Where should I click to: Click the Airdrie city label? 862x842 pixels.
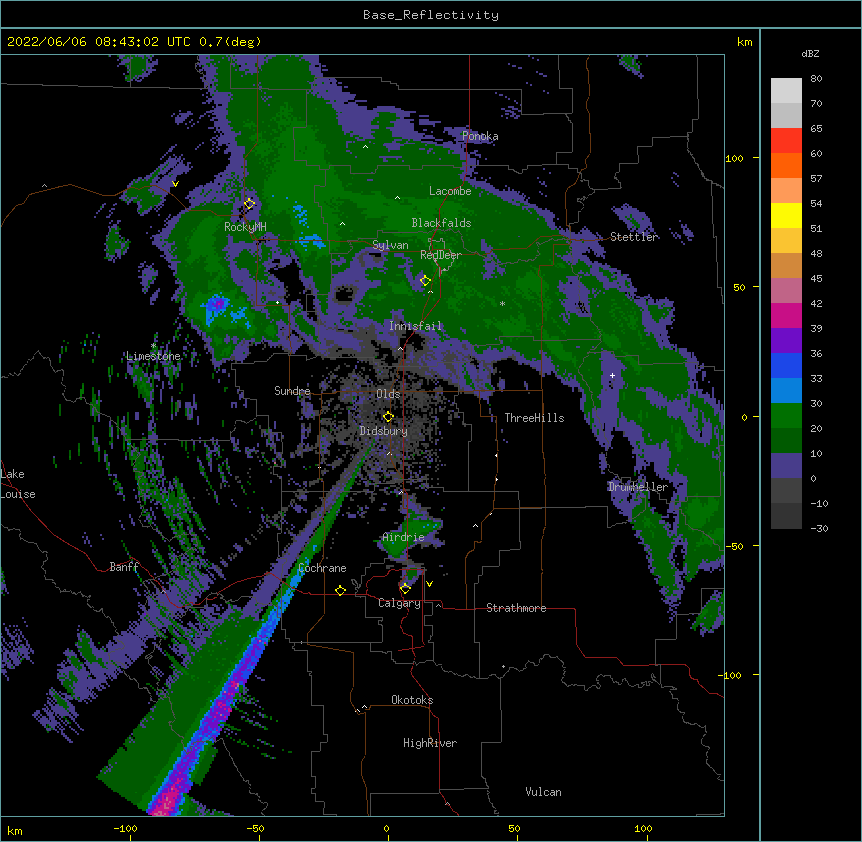click(403, 537)
